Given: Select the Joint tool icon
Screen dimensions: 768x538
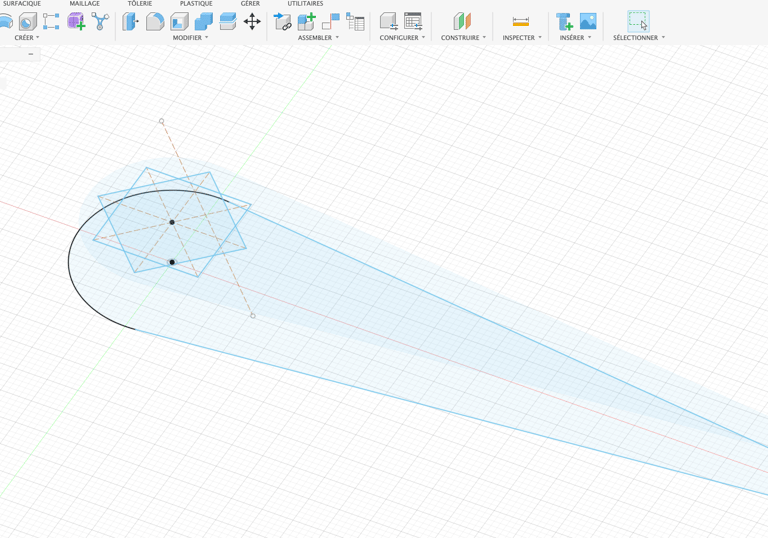Looking at the screenshot, I should 331,22.
